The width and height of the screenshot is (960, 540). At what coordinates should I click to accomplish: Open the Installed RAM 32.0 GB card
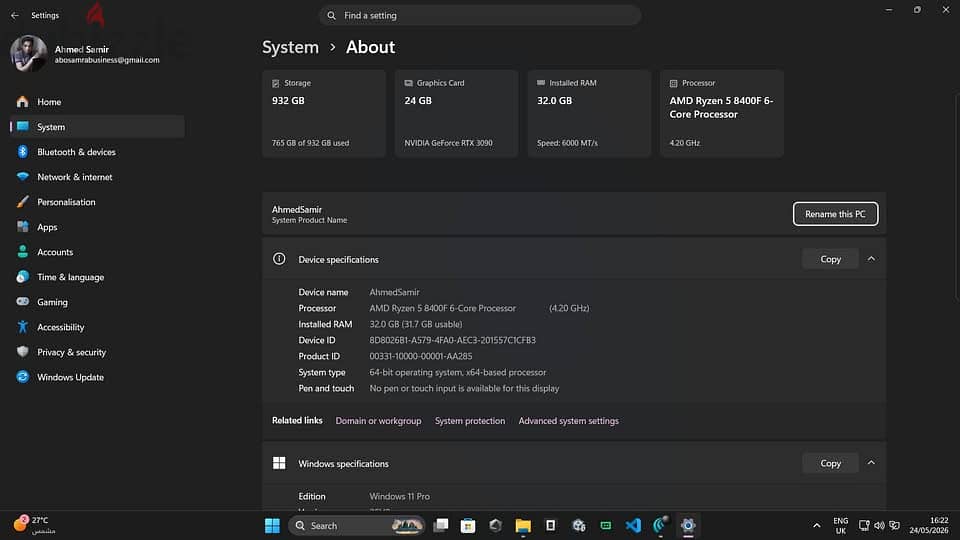click(589, 114)
